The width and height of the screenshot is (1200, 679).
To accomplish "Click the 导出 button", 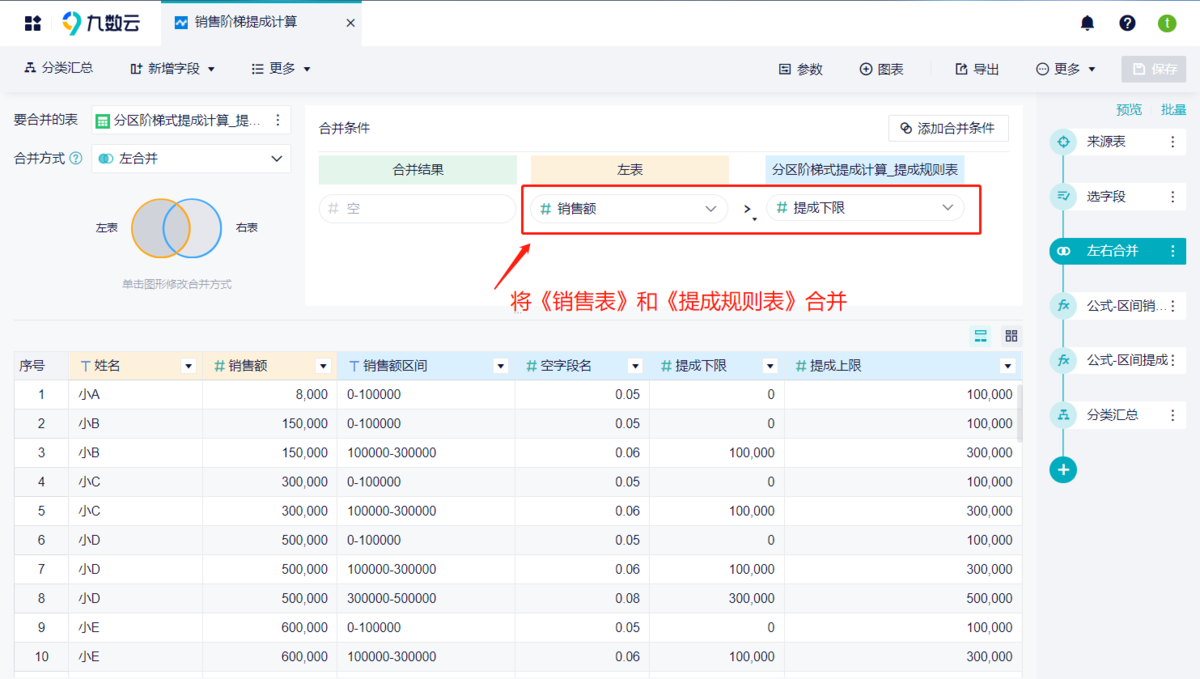I will [x=977, y=69].
